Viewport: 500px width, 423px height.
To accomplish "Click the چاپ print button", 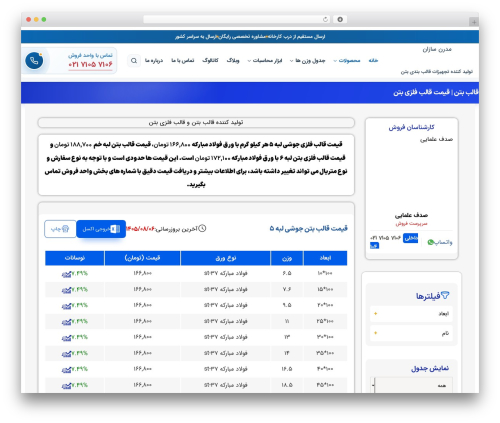I will pos(60,229).
